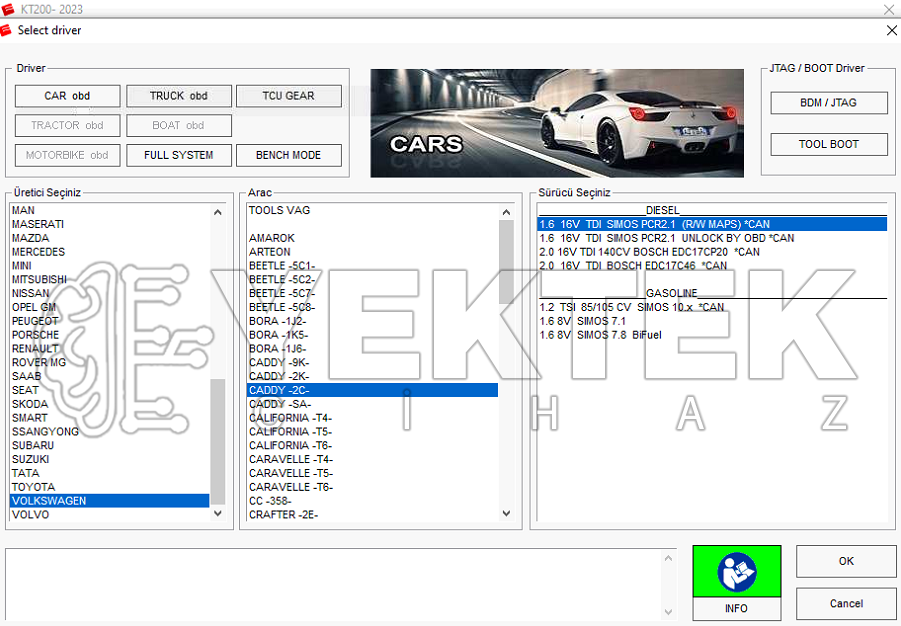Screen dimensions: 901x626
Task: Select MITSUBISHI manufacturer
Action: click(x=109, y=279)
